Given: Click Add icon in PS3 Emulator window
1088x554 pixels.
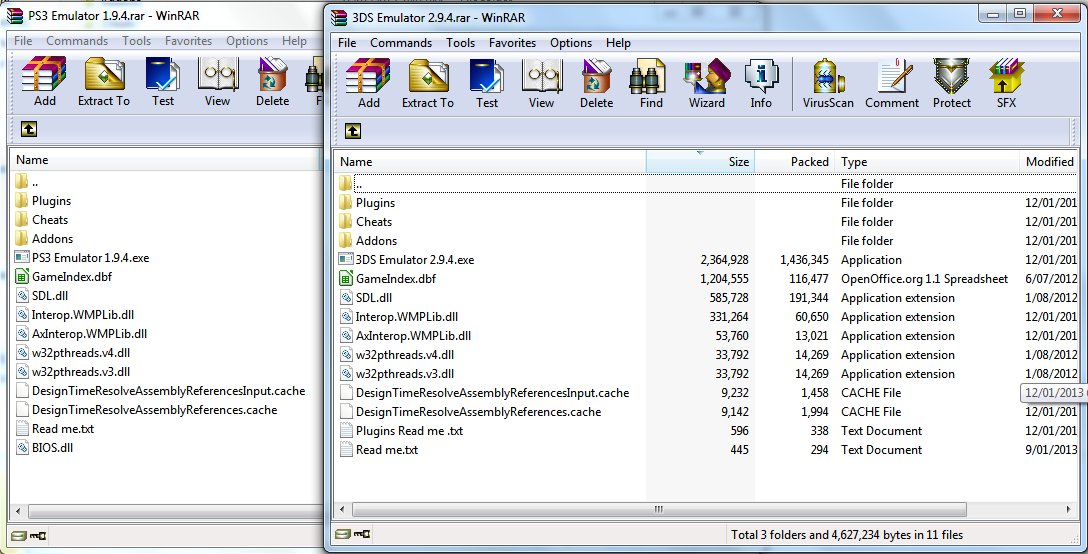Looking at the screenshot, I should [44, 82].
